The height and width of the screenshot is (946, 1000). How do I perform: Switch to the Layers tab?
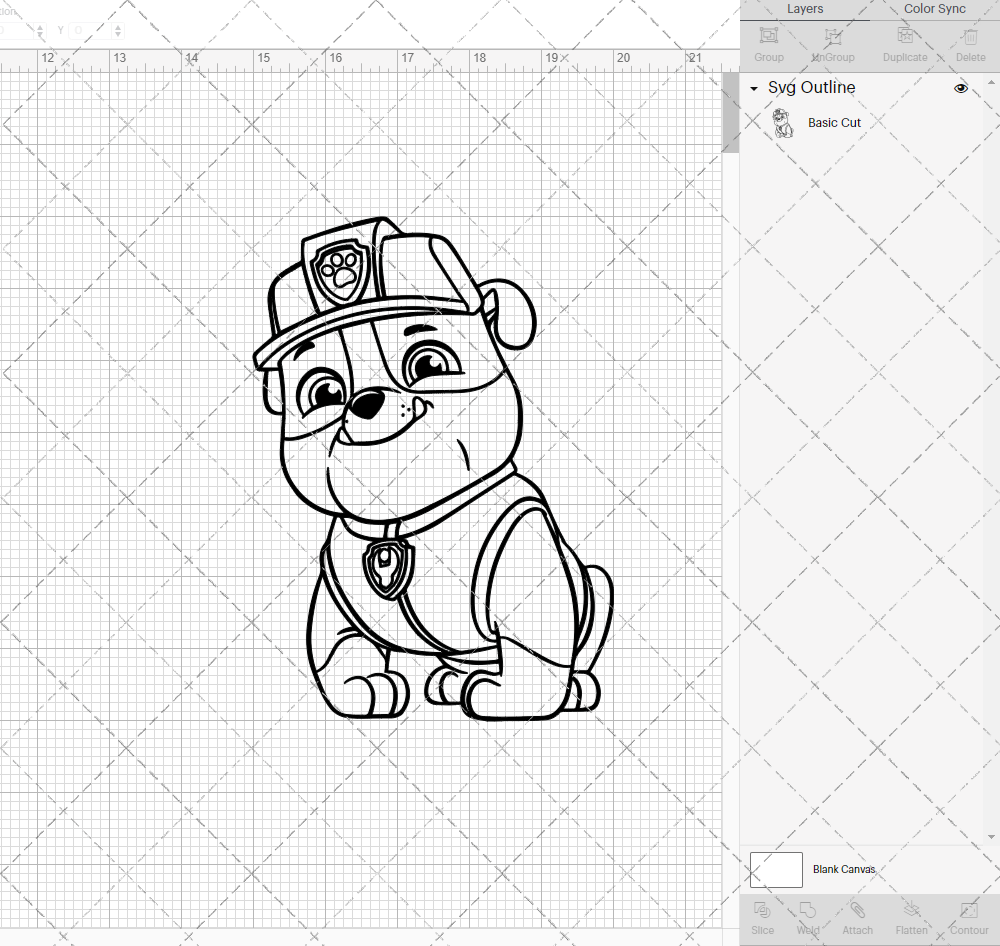[805, 9]
